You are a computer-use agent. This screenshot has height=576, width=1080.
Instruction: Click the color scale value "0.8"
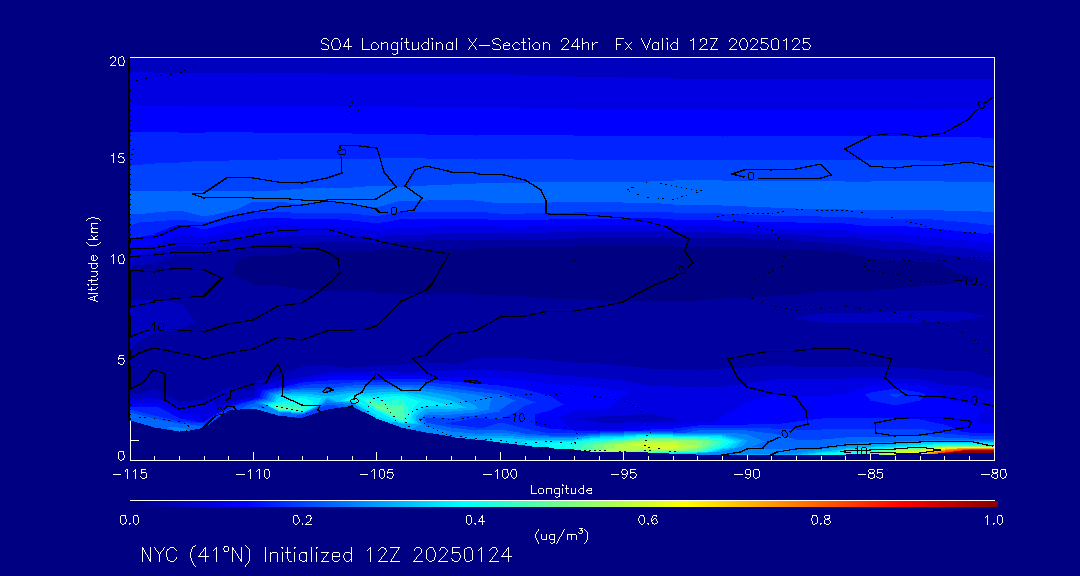pos(821,521)
